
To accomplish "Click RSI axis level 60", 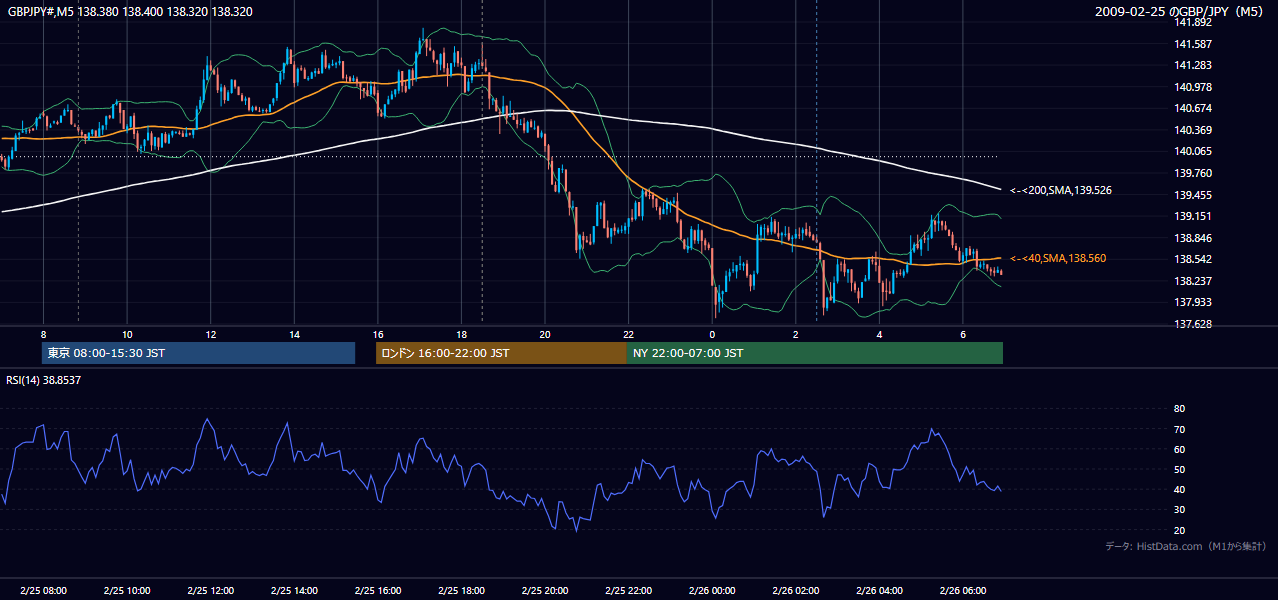I will pos(1179,449).
